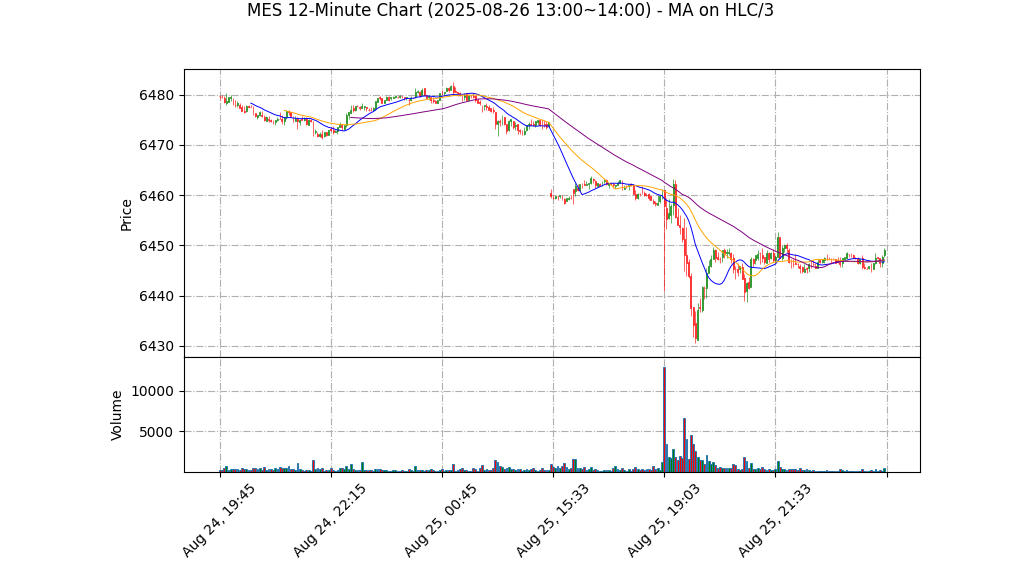Screen dimensions: 1022x575
Task: Click the Aug 25, 00:45 time label
Action: point(440,520)
